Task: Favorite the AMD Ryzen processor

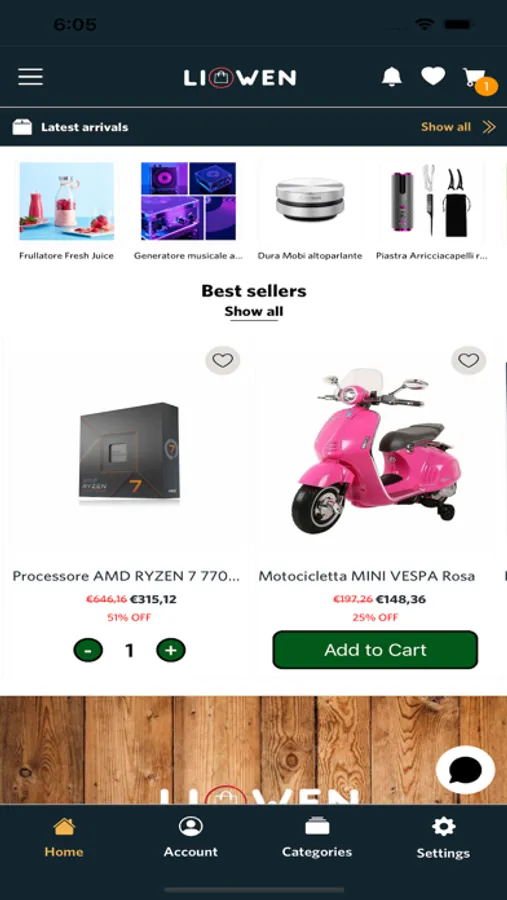Action: (x=223, y=360)
